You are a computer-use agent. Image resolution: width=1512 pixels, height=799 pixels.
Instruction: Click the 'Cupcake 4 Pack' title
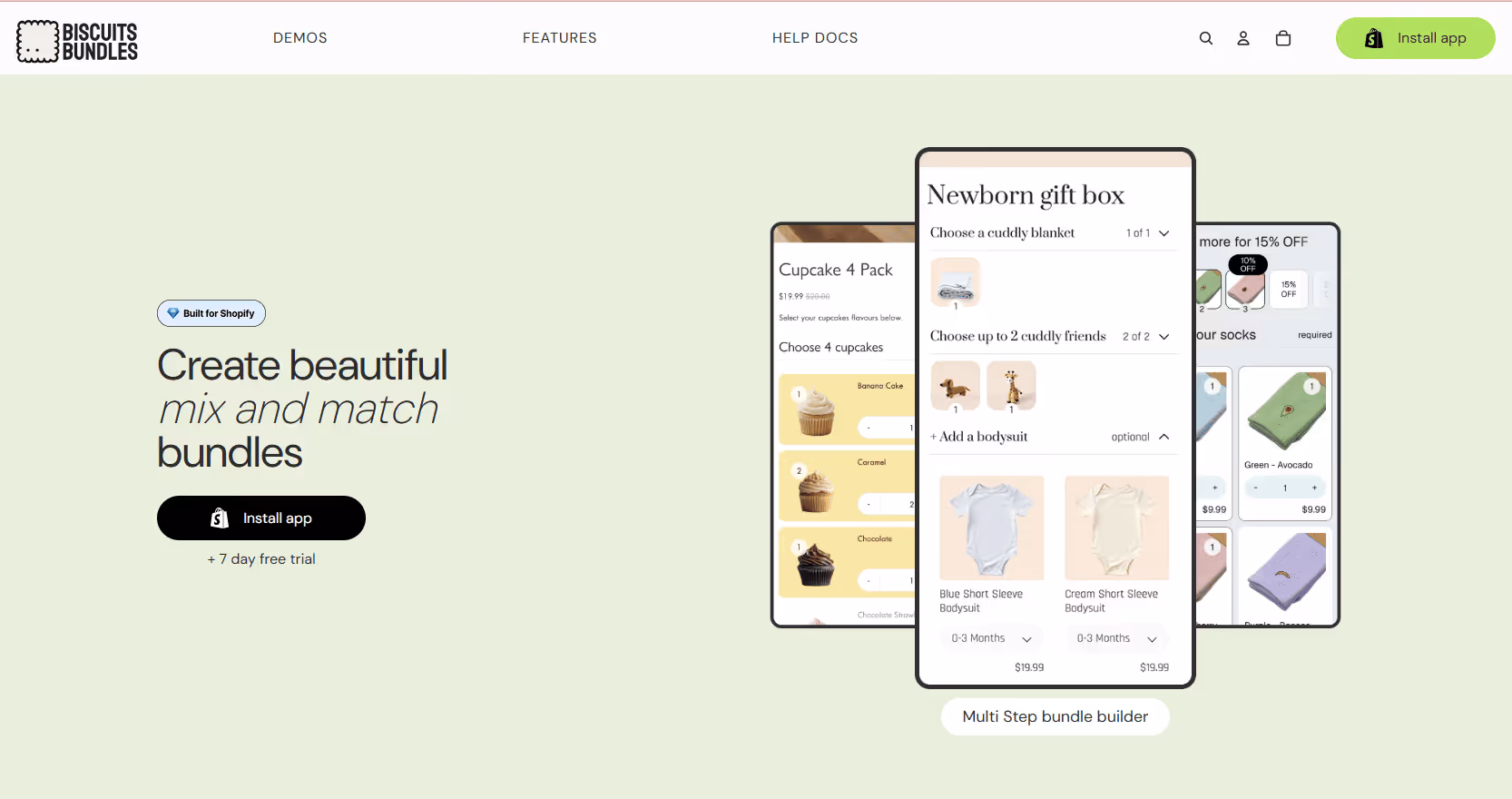[x=836, y=270]
